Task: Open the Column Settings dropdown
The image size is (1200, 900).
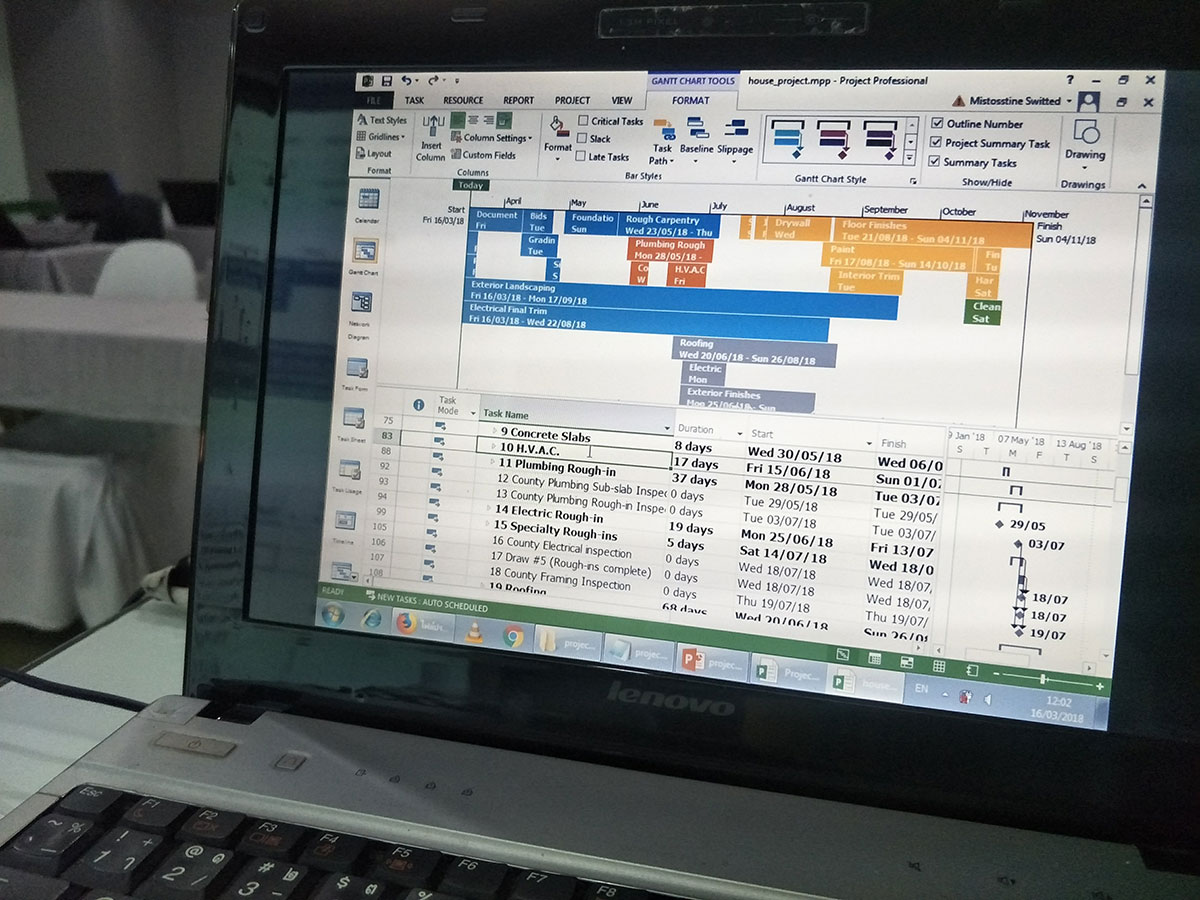Action: 491,138
